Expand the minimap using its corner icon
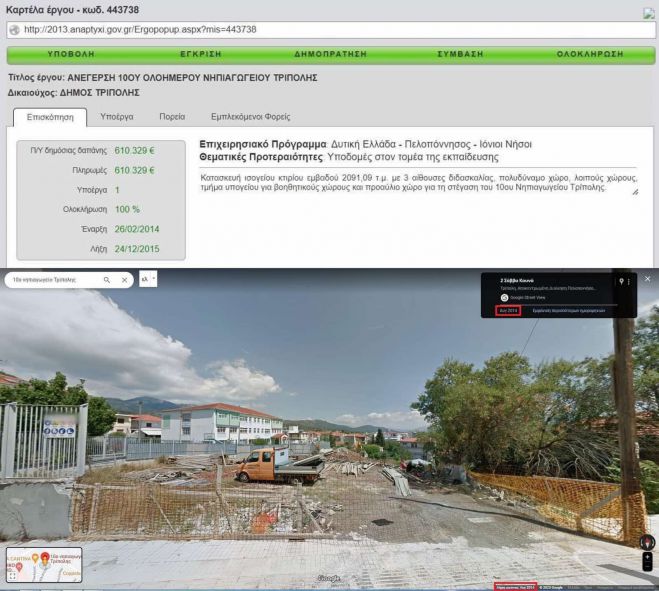Image resolution: width=659 pixels, height=591 pixels. [12, 576]
